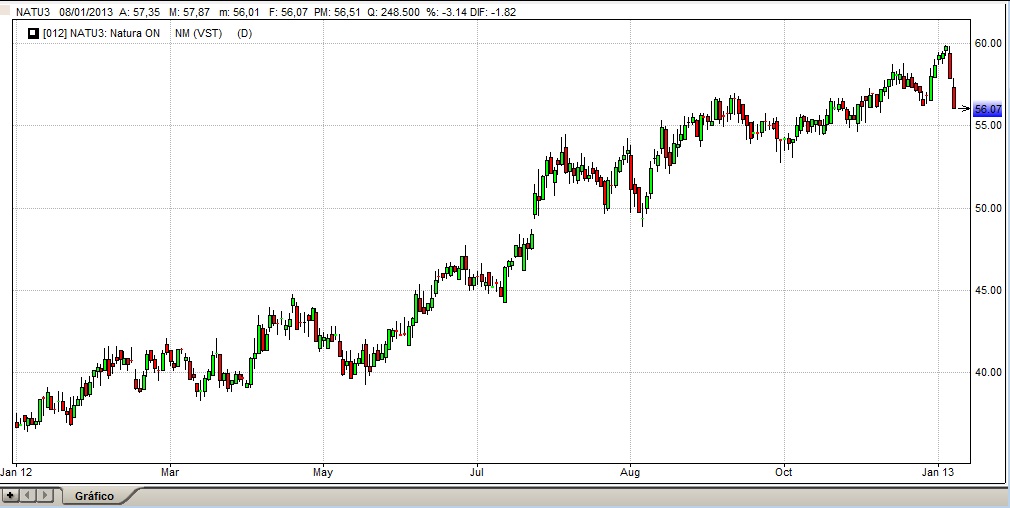Click the Mar date axis label
Image resolution: width=1010 pixels, height=508 pixels.
[x=169, y=470]
